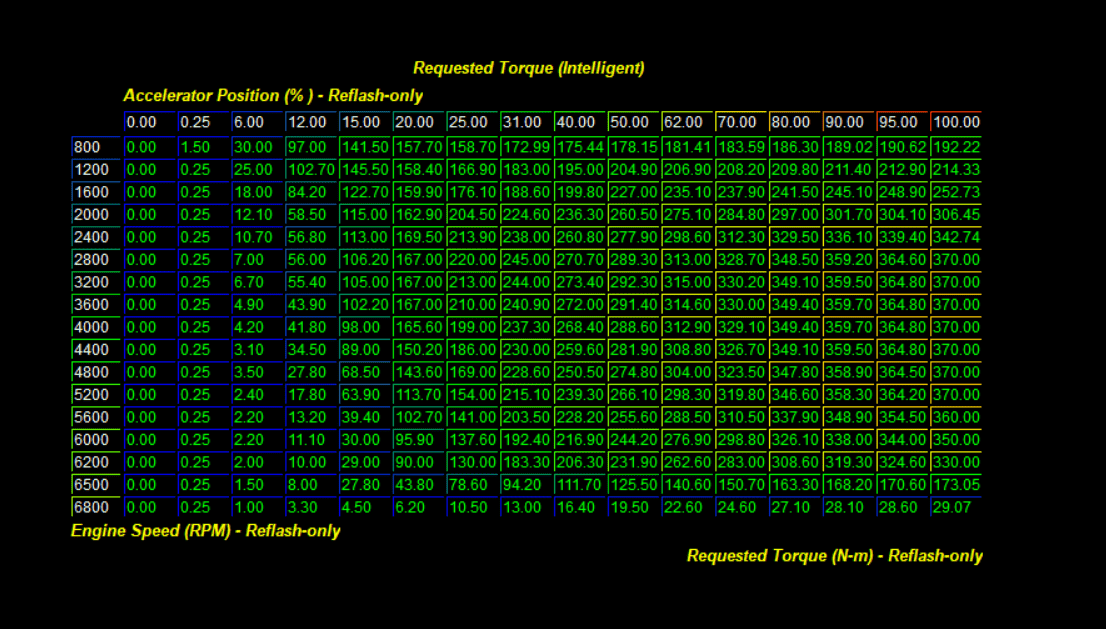The height and width of the screenshot is (629, 1106).
Task: Select the 6500 RPM row header
Action: (96, 485)
